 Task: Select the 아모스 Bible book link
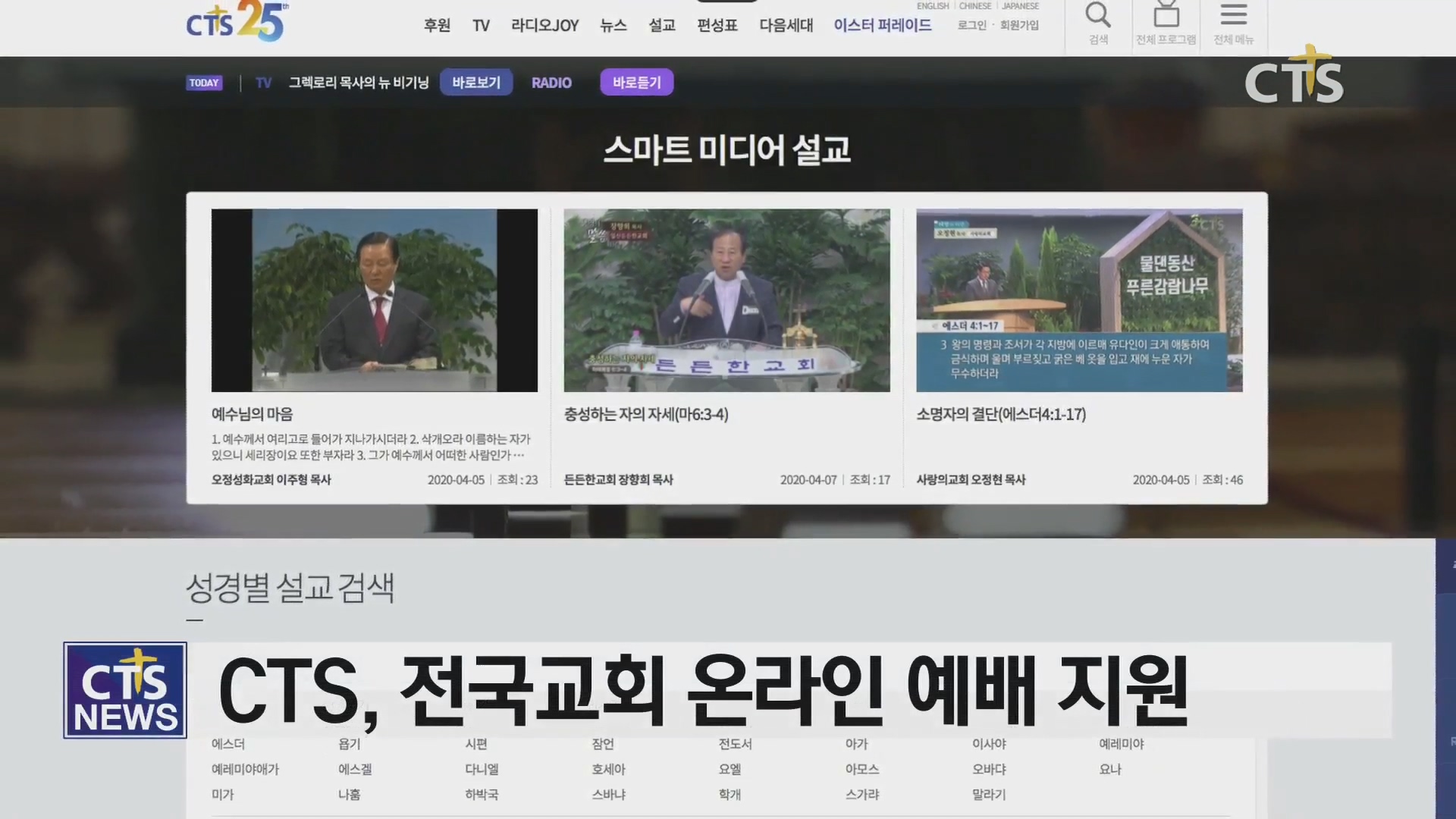(x=862, y=769)
